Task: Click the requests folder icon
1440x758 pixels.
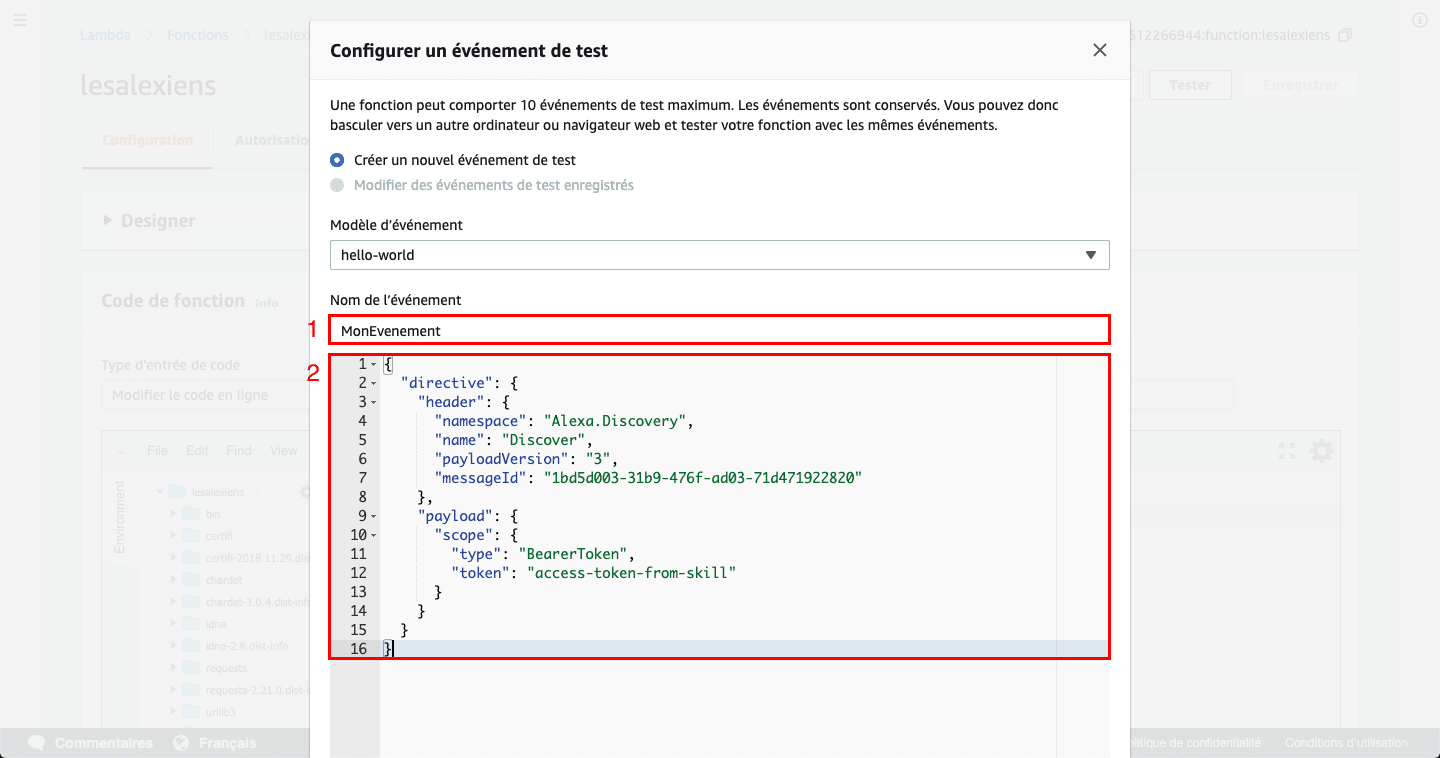Action: pos(191,668)
